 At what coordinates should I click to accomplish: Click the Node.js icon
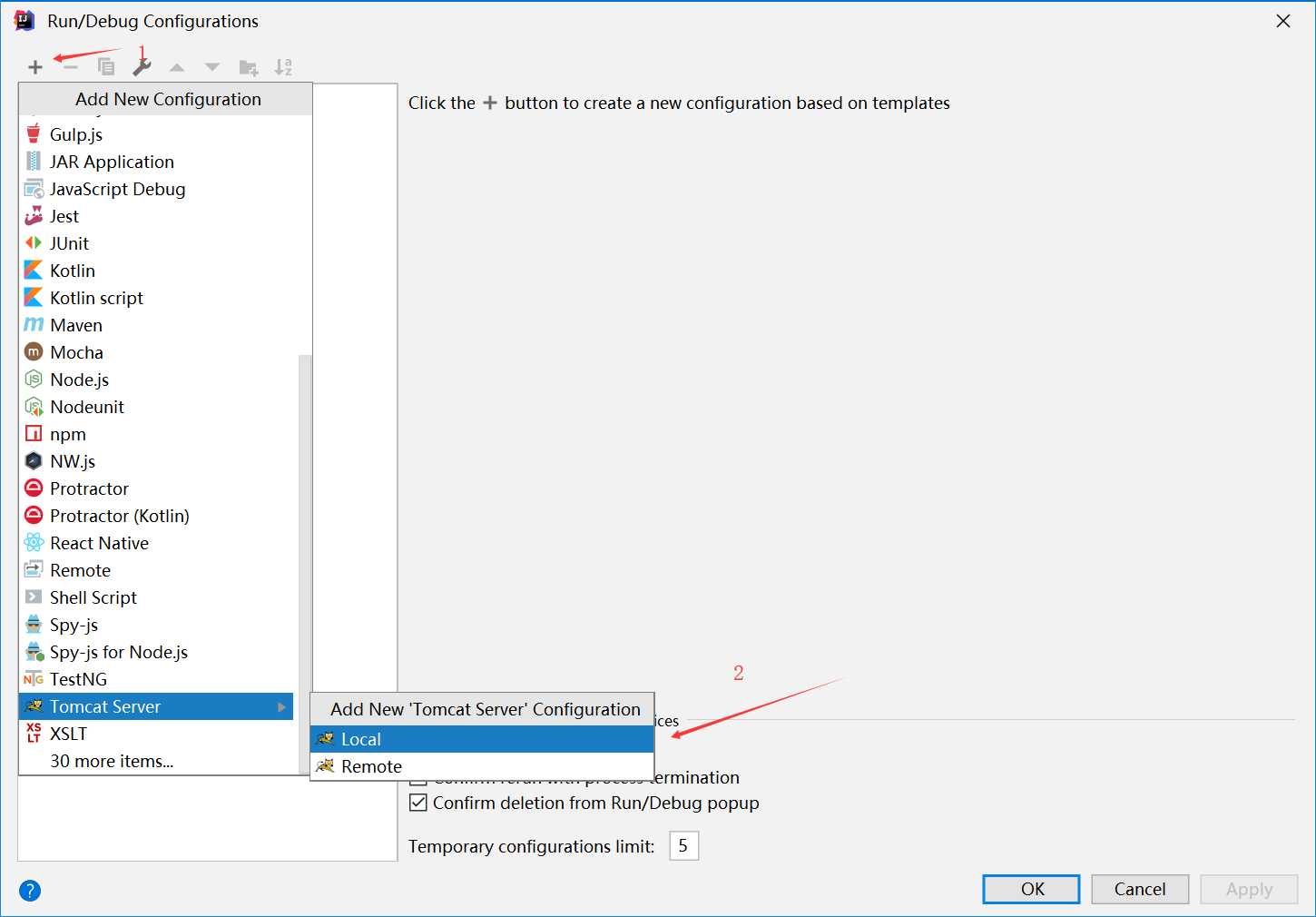(34, 380)
